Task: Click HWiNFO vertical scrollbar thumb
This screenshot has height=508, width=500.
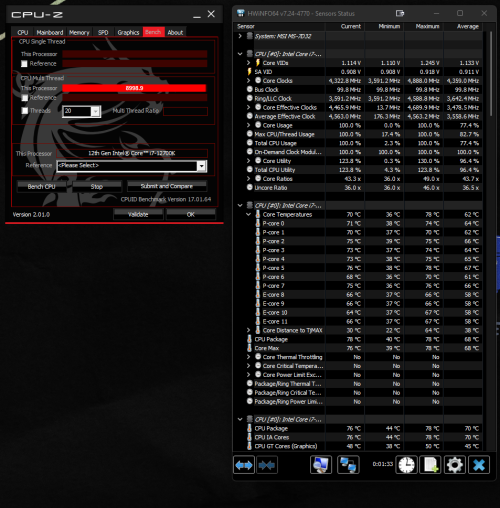Action: click(491, 73)
